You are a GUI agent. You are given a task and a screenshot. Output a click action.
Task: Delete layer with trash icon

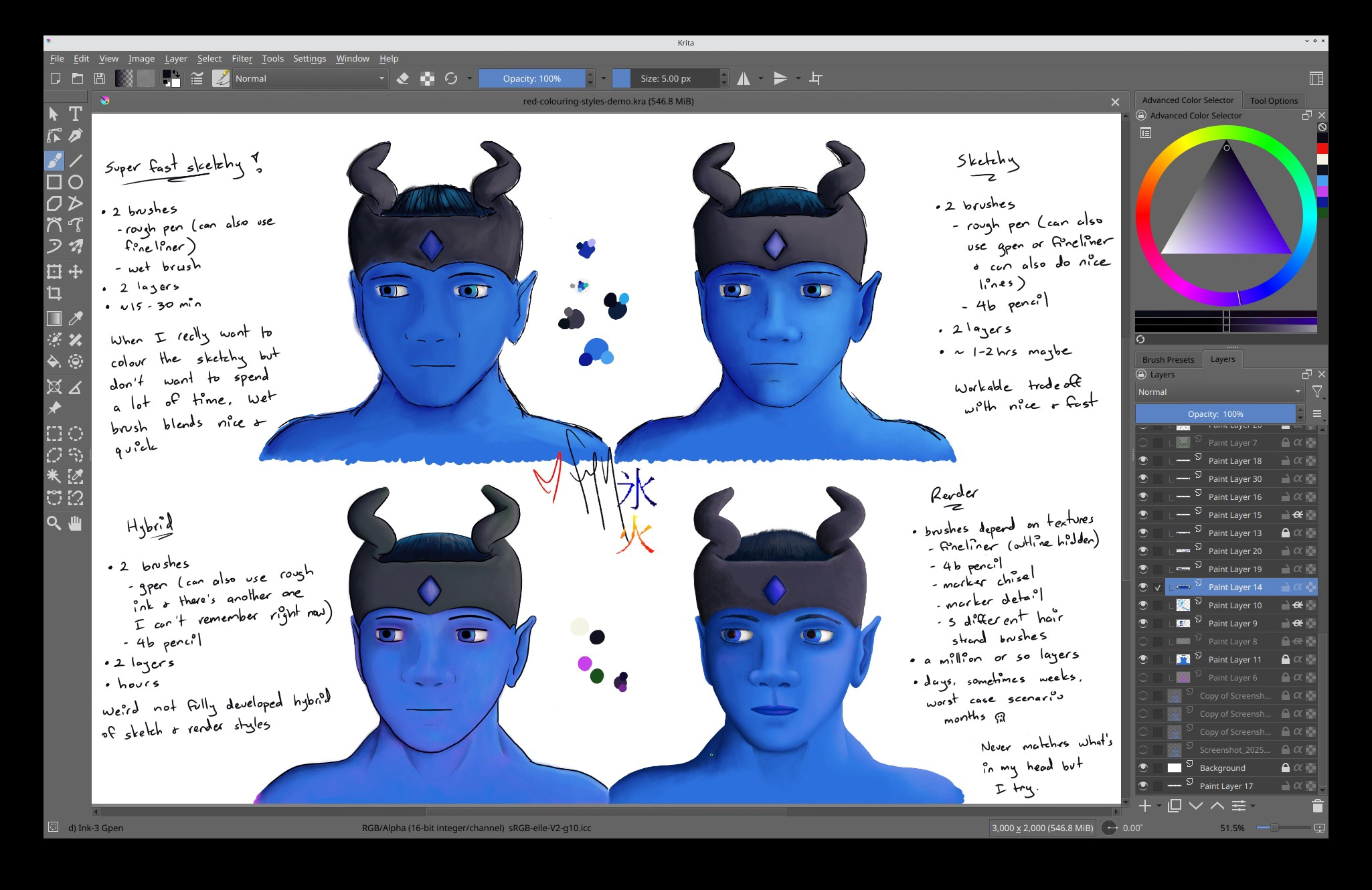point(1317,806)
